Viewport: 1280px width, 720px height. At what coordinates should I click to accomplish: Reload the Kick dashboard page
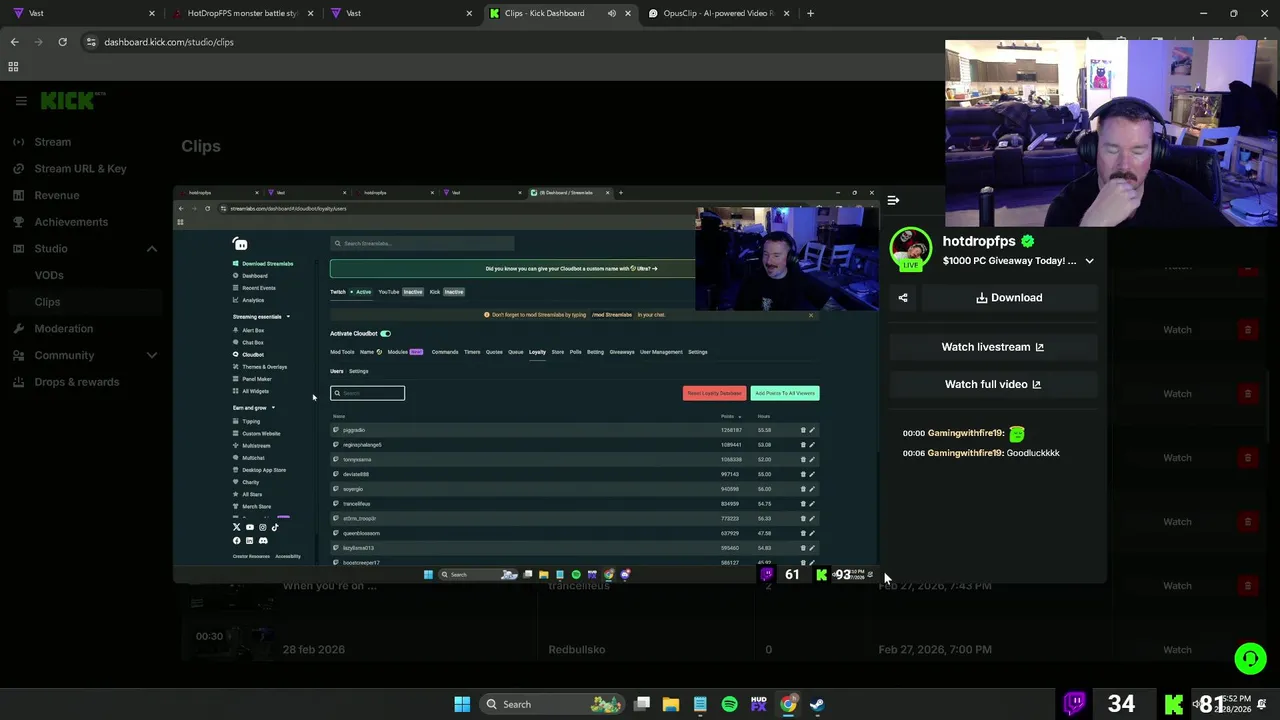tap(62, 42)
